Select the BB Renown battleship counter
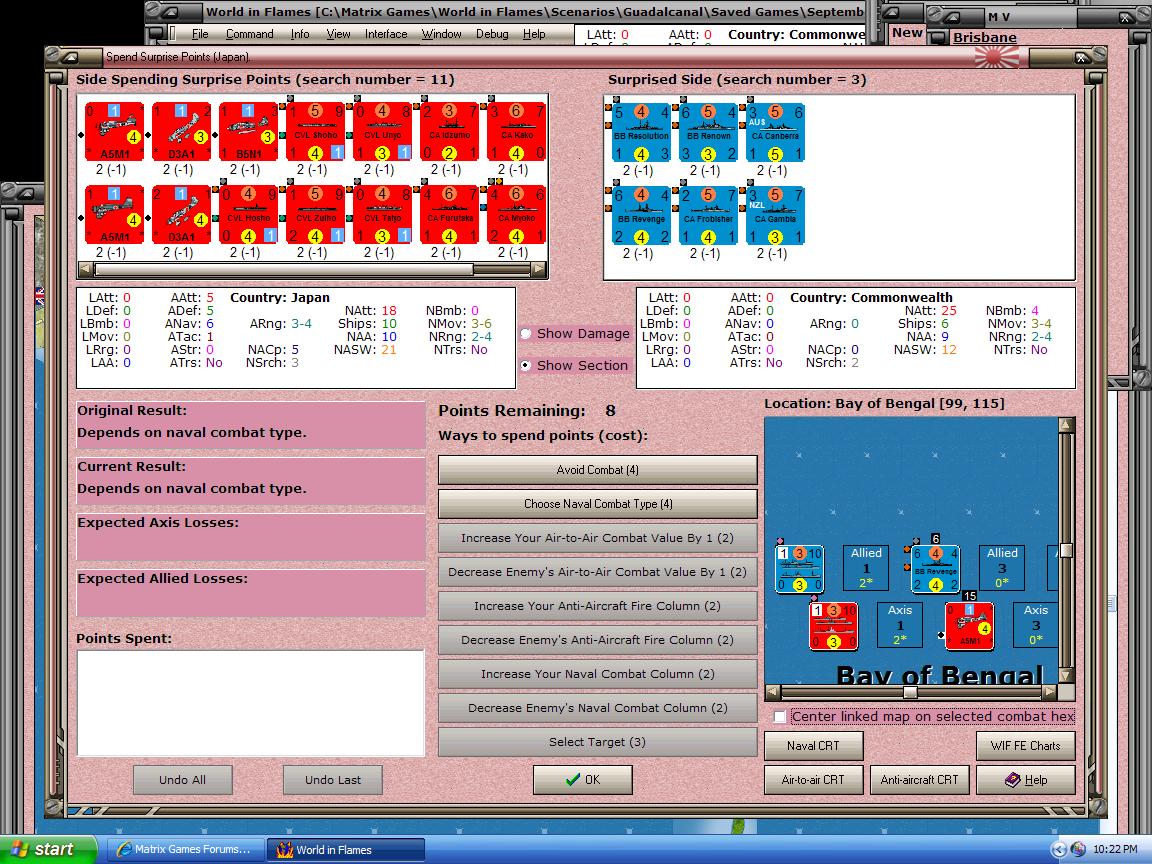This screenshot has width=1152, height=864. tap(708, 132)
